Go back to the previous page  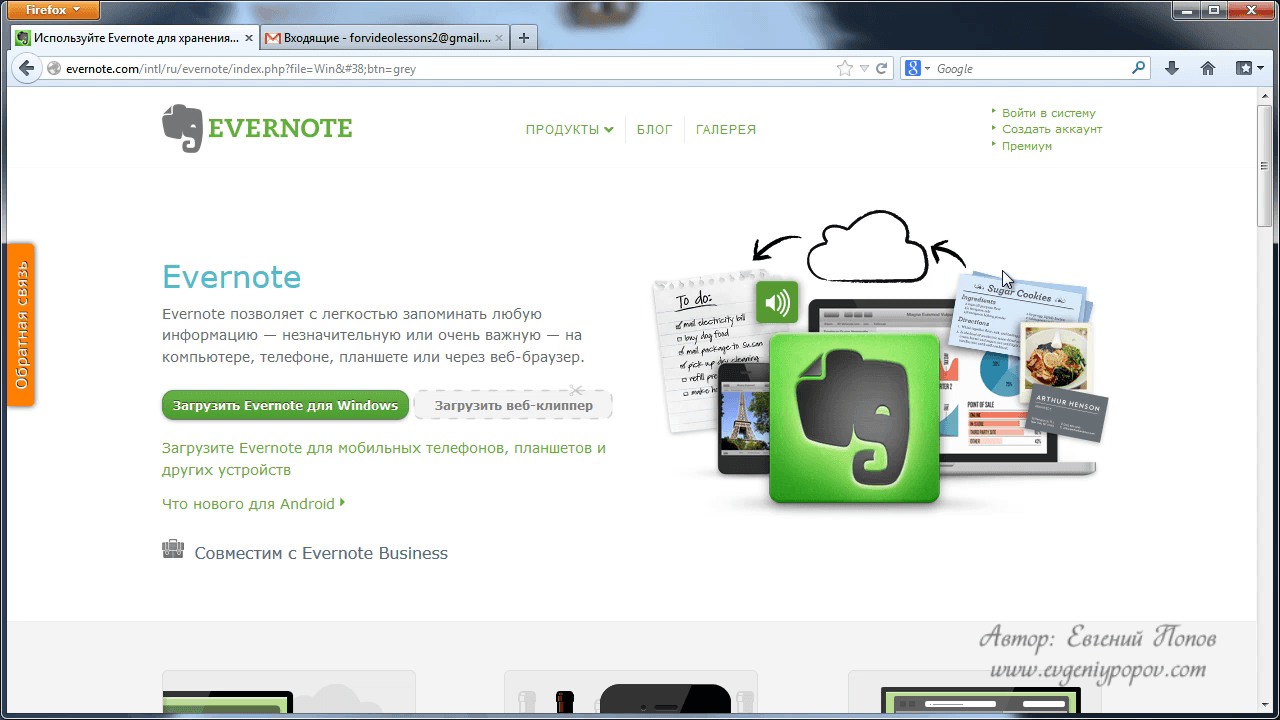[x=27, y=69]
